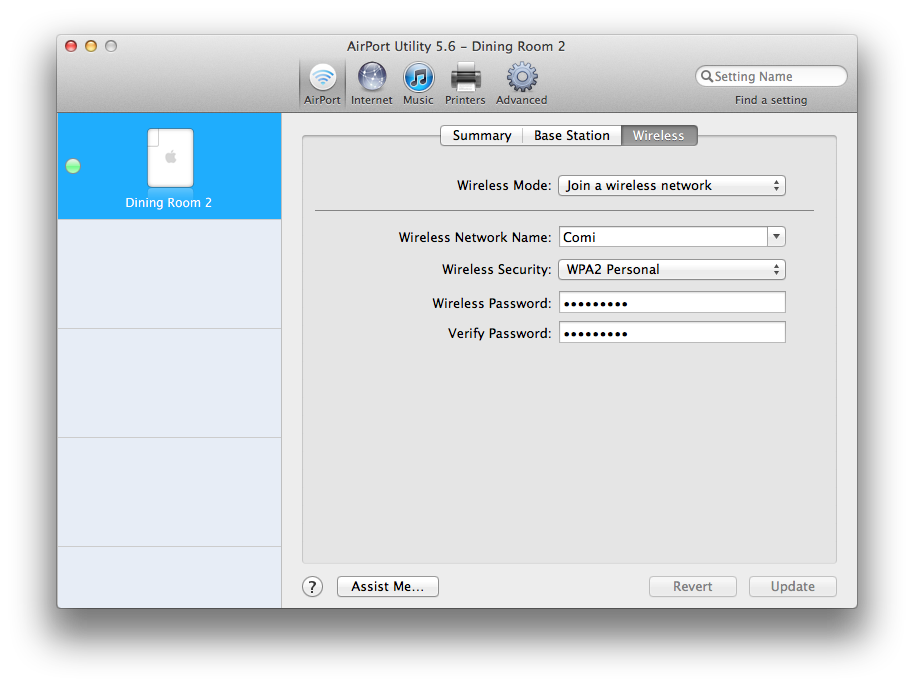The image size is (914, 687).
Task: Click the Find a setting label
Action: 771,100
